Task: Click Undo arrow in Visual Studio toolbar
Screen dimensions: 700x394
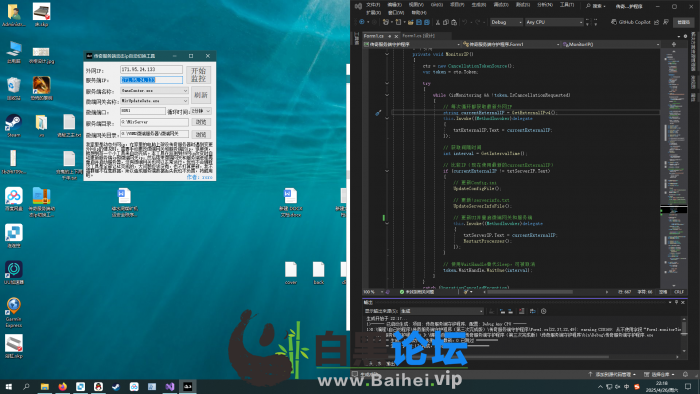Action: click(x=465, y=22)
